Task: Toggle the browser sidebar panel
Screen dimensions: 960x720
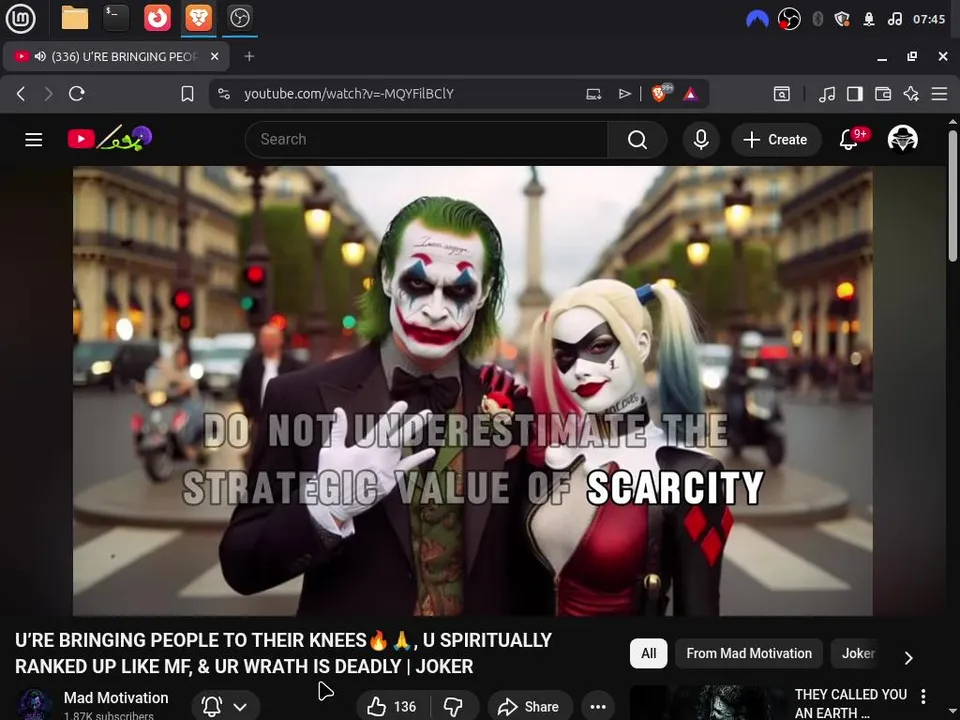Action: [855, 94]
